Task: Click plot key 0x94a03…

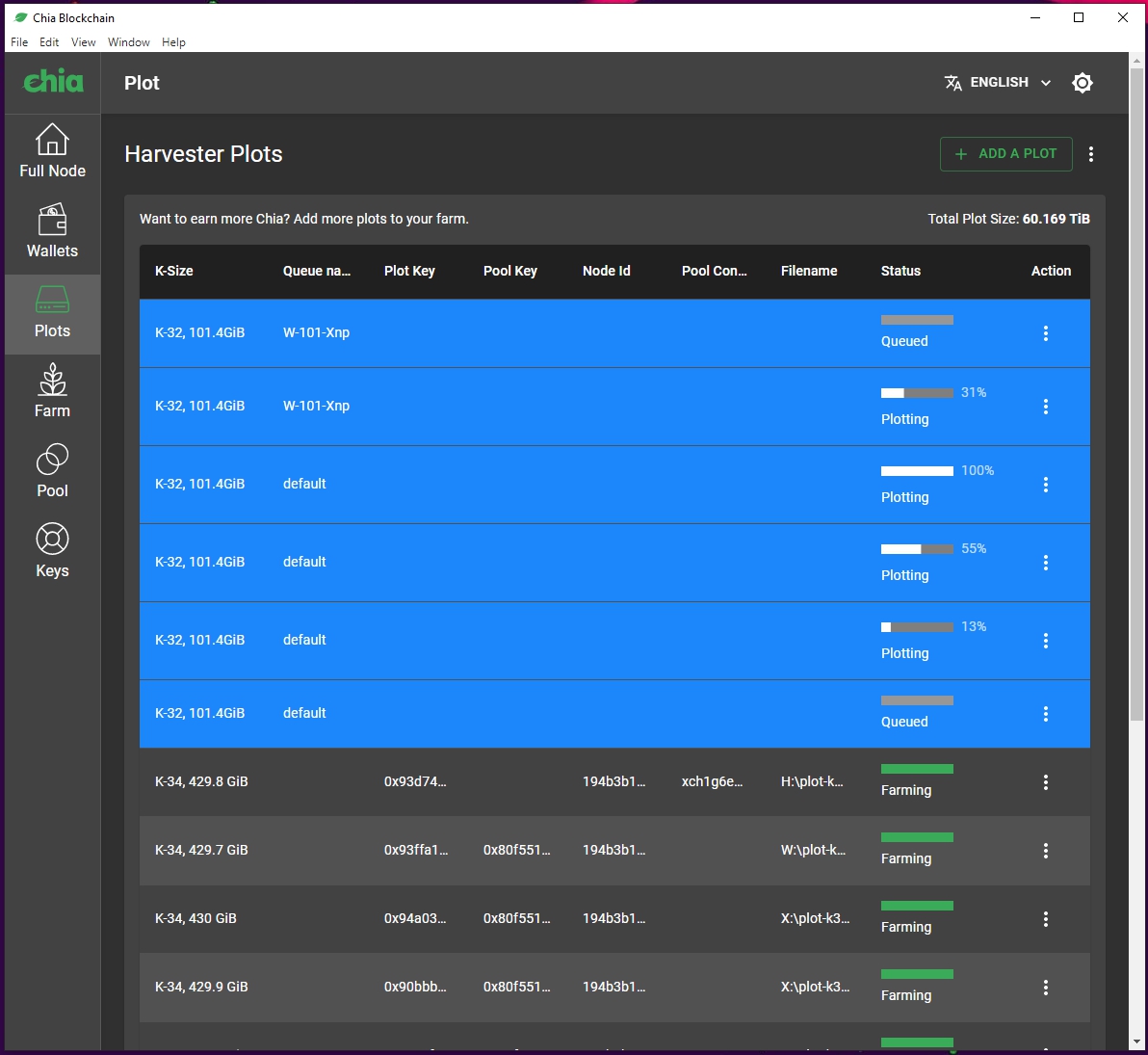Action: [x=415, y=918]
